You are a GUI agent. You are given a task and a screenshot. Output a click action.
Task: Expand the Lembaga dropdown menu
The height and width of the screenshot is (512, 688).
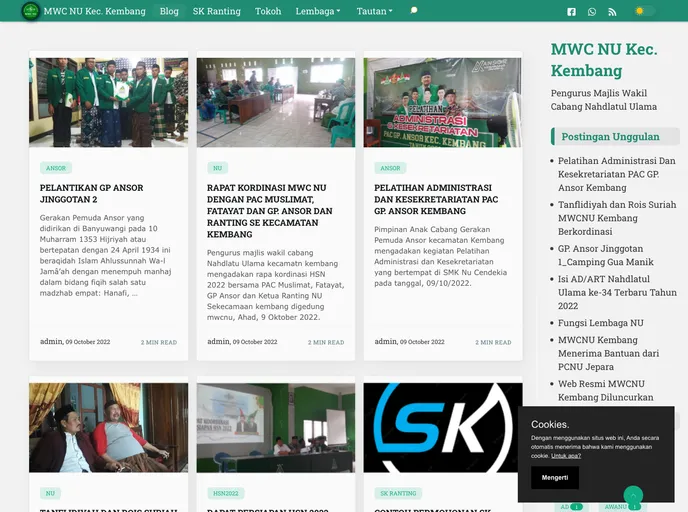(318, 11)
